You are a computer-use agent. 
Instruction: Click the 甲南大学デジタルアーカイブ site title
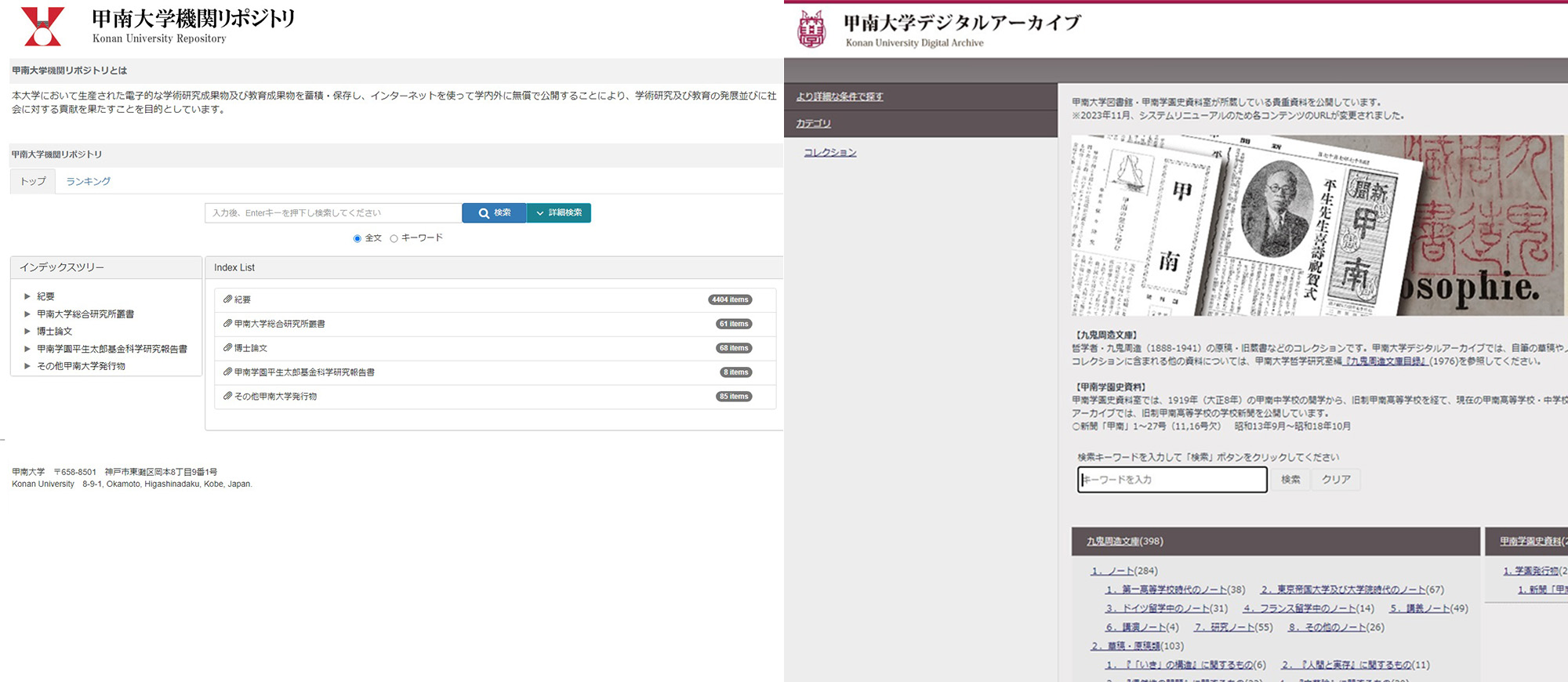pyautogui.click(x=962, y=23)
